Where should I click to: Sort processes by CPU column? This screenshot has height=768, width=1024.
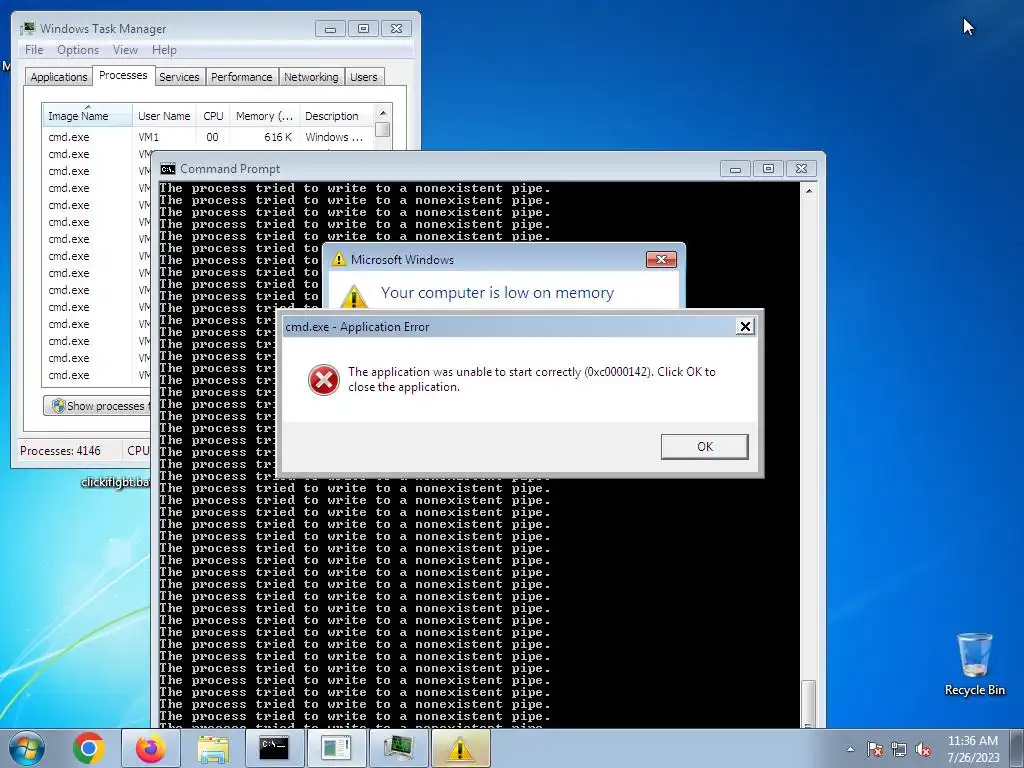213,116
